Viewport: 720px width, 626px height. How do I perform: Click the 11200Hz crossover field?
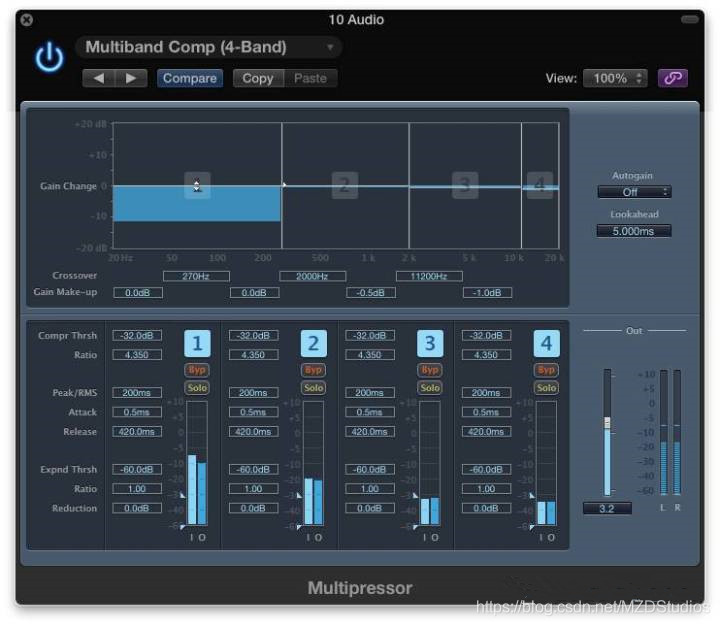[x=429, y=276]
